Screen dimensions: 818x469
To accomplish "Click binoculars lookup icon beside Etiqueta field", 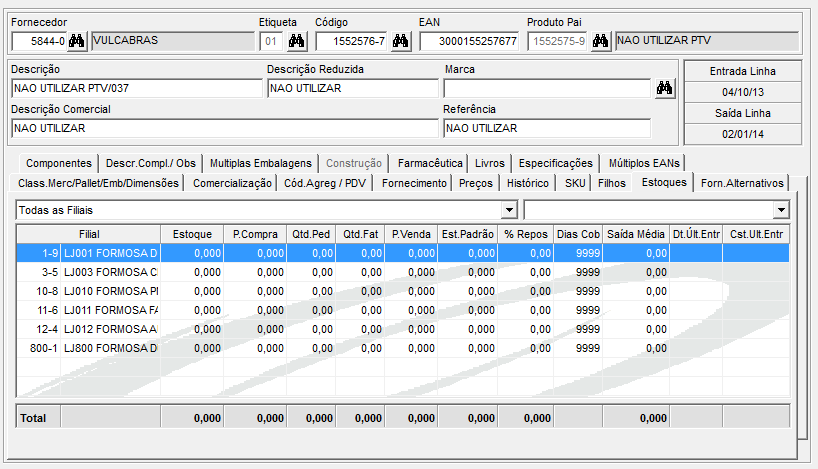I will (297, 41).
